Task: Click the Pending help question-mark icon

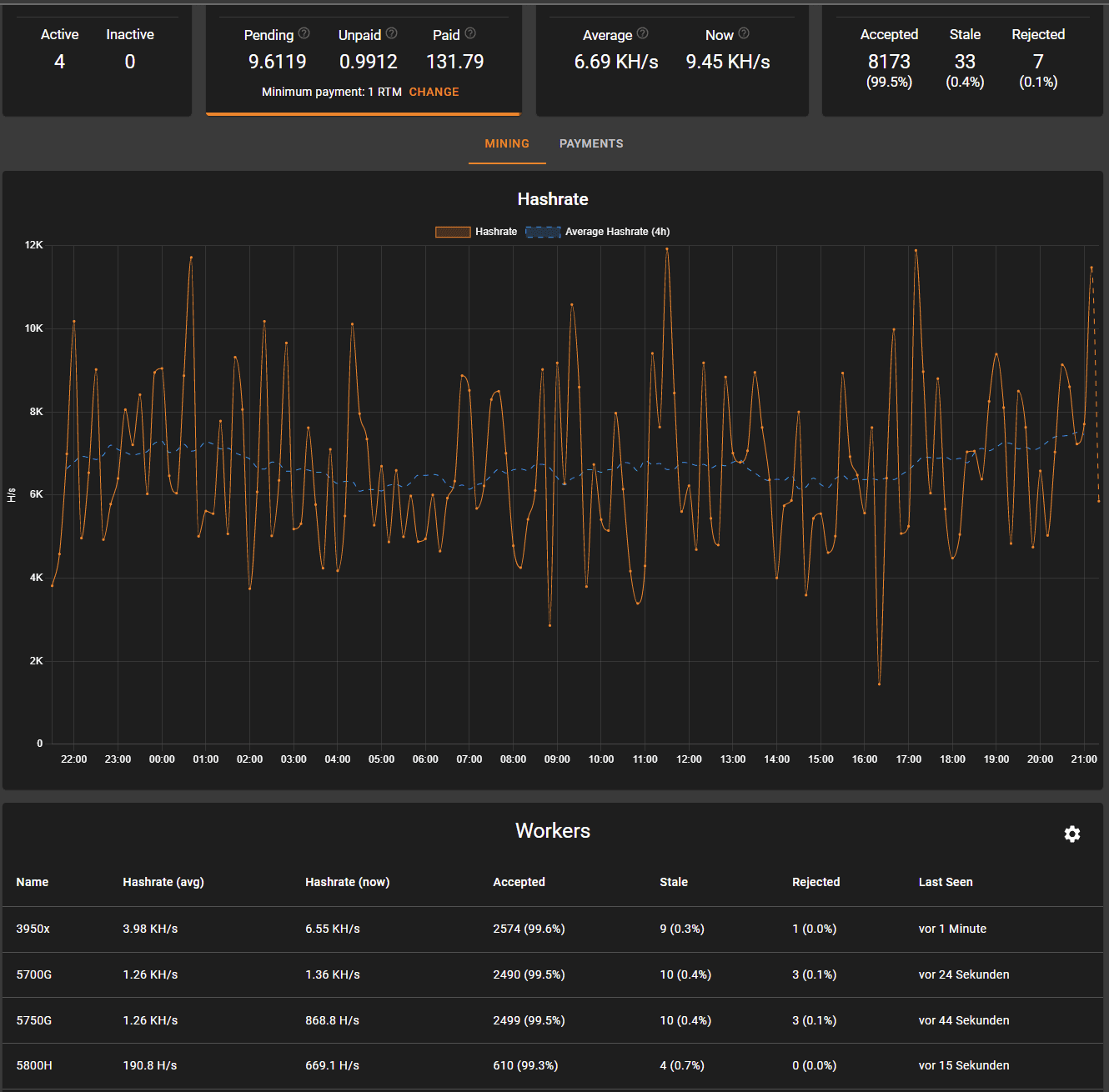Action: pyautogui.click(x=304, y=33)
